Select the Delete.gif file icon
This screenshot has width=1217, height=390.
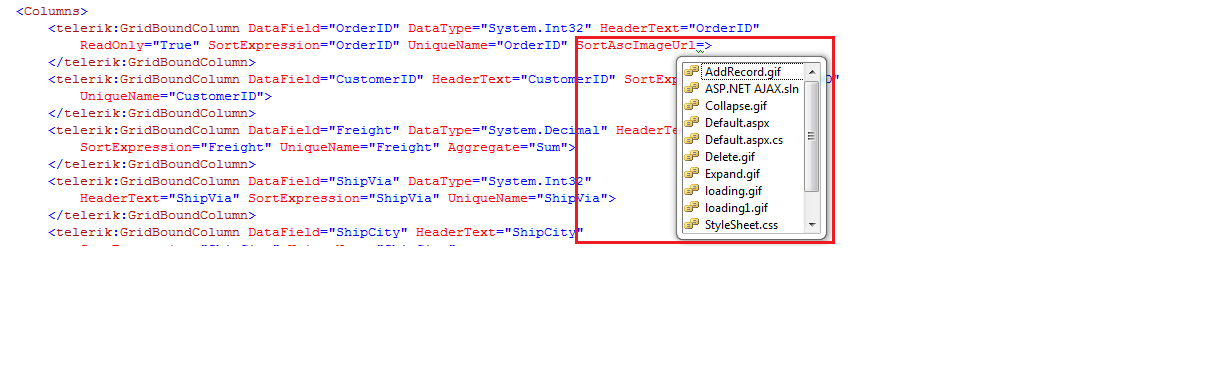click(692, 157)
